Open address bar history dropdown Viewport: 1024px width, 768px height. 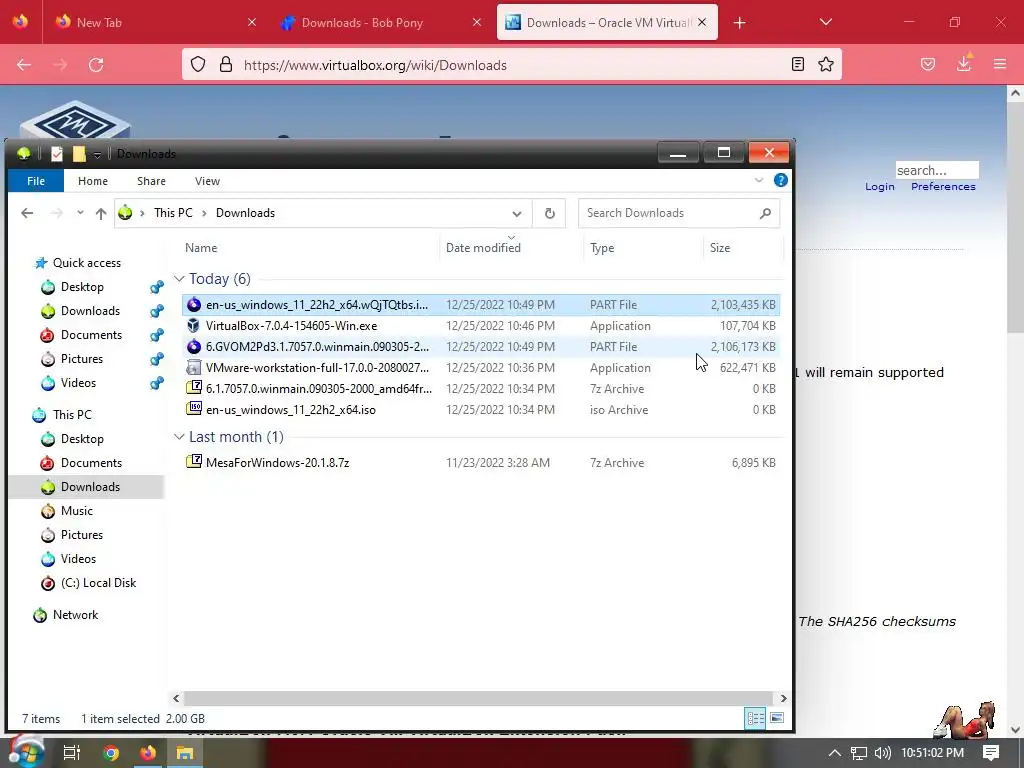tap(517, 214)
